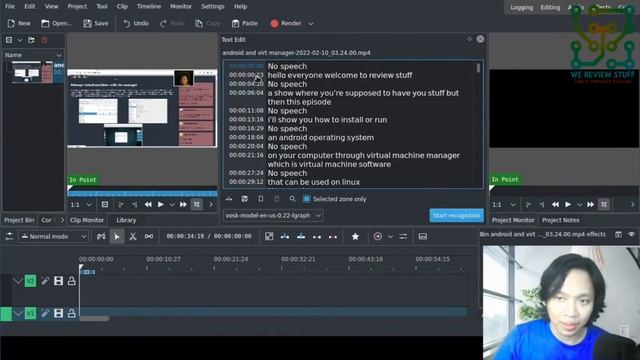Screen dimensions: 640x360
Task: Open Clip Monitor play options arrow
Action: click(x=172, y=204)
